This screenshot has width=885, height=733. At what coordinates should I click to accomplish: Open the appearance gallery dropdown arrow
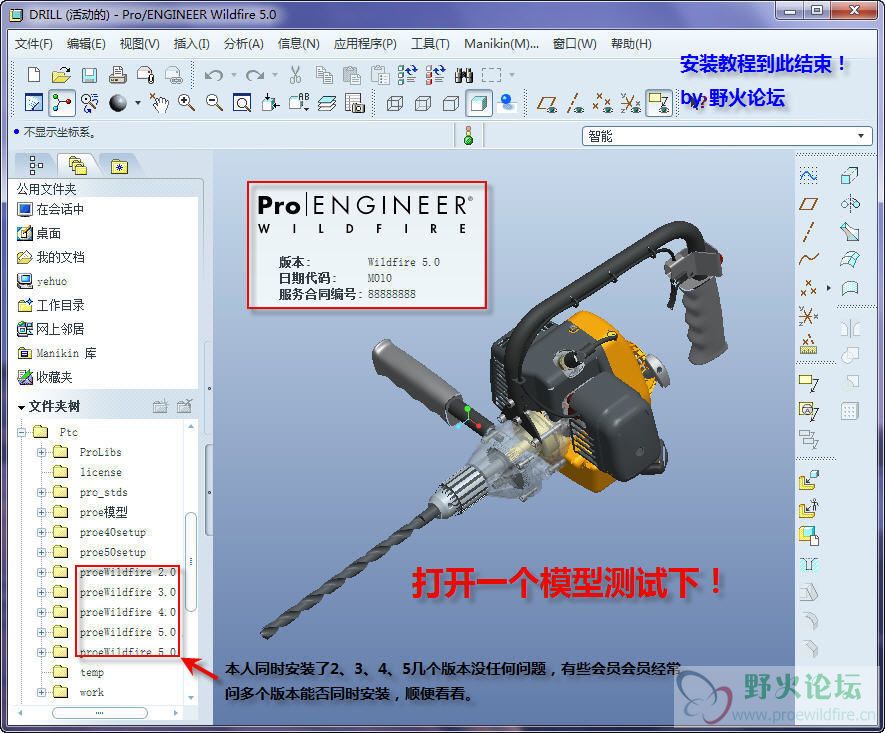137,103
